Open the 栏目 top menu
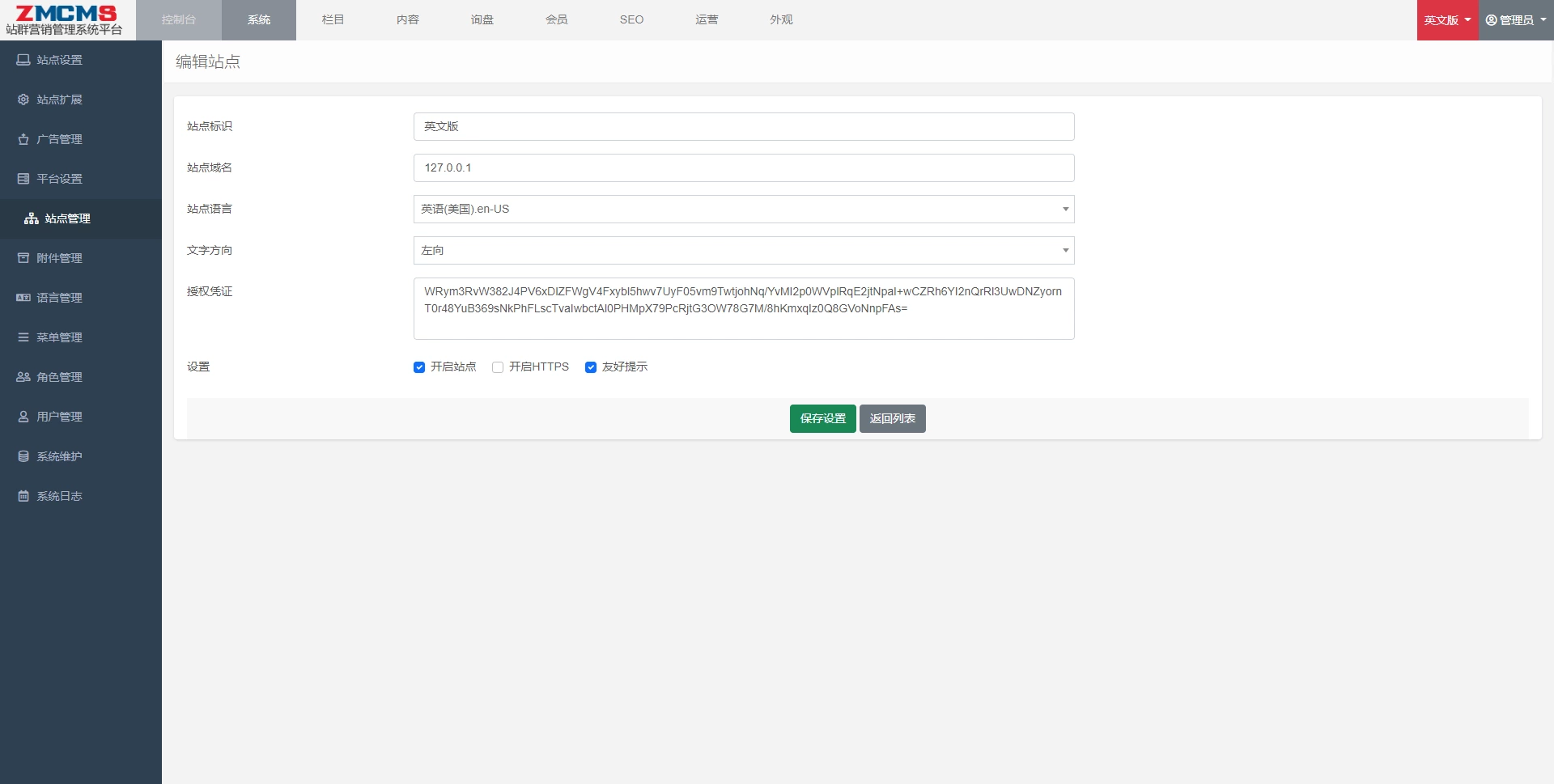Viewport: 1554px width, 784px height. pyautogui.click(x=333, y=19)
